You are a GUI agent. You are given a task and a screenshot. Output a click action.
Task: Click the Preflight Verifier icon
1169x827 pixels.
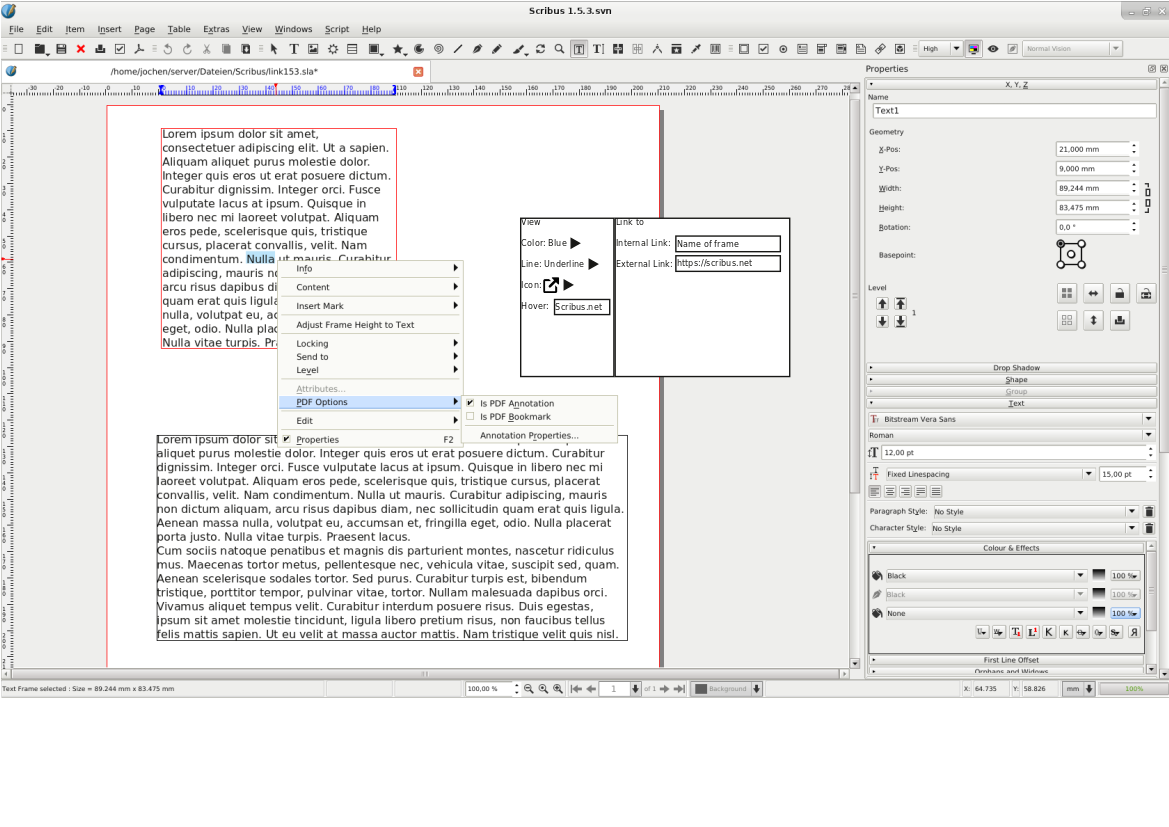pos(120,49)
